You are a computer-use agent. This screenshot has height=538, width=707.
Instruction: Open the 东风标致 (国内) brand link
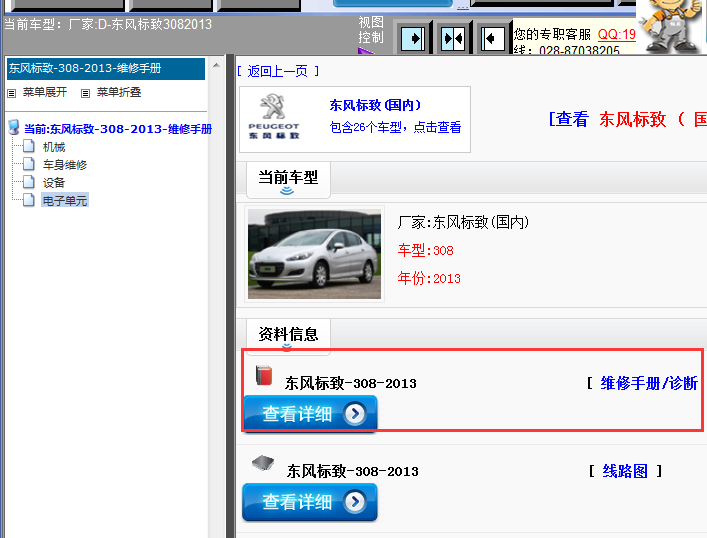click(375, 105)
